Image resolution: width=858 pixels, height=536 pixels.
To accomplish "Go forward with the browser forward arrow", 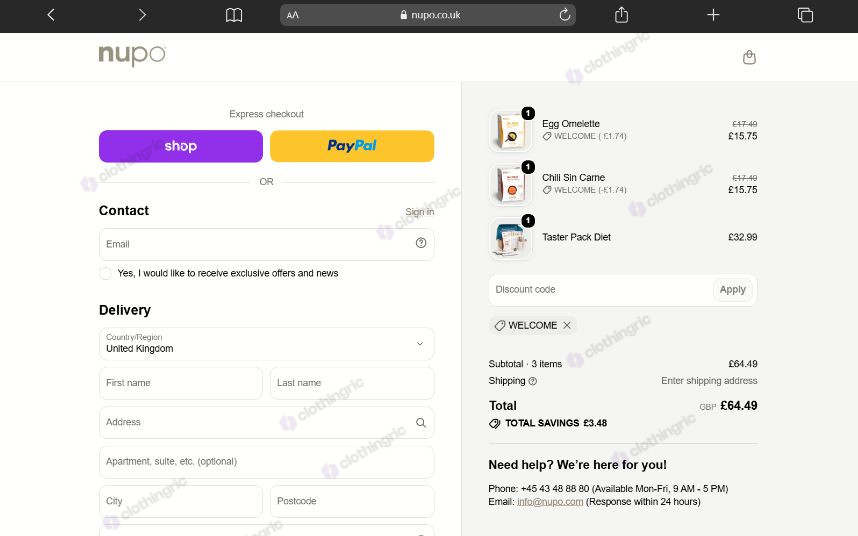I will click(142, 15).
